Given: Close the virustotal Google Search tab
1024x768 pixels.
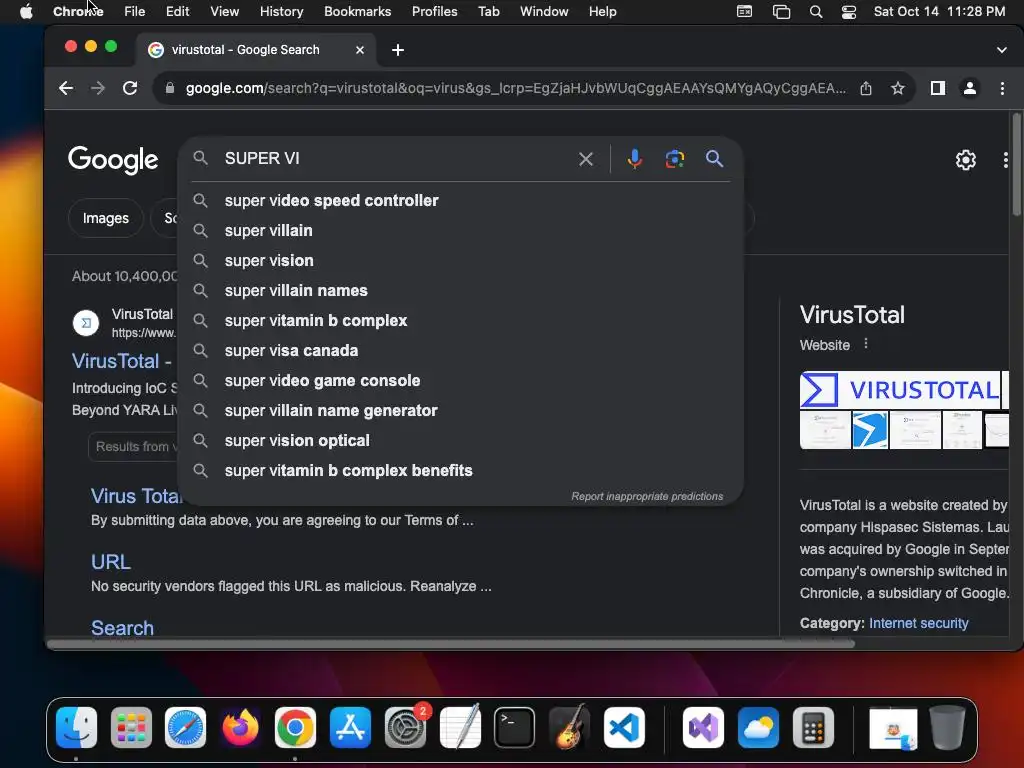Looking at the screenshot, I should (x=360, y=50).
